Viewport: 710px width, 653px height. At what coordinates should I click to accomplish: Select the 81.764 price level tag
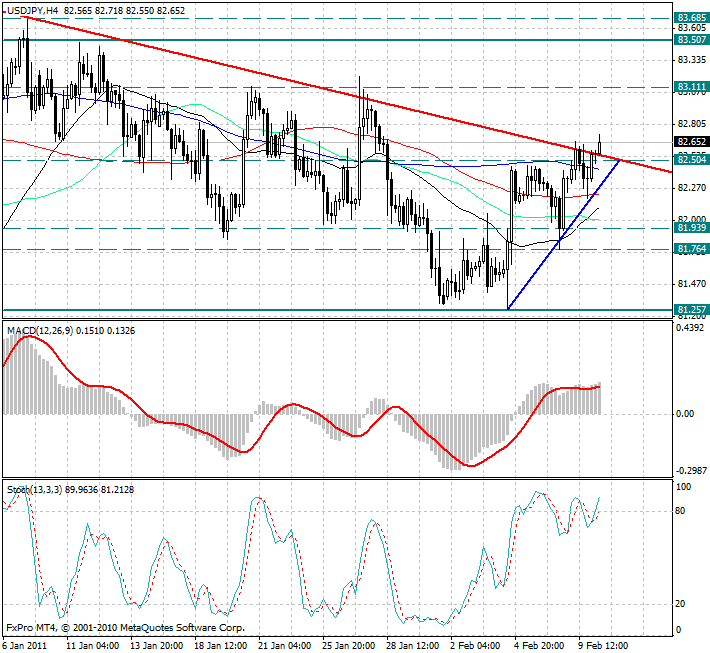click(x=692, y=248)
